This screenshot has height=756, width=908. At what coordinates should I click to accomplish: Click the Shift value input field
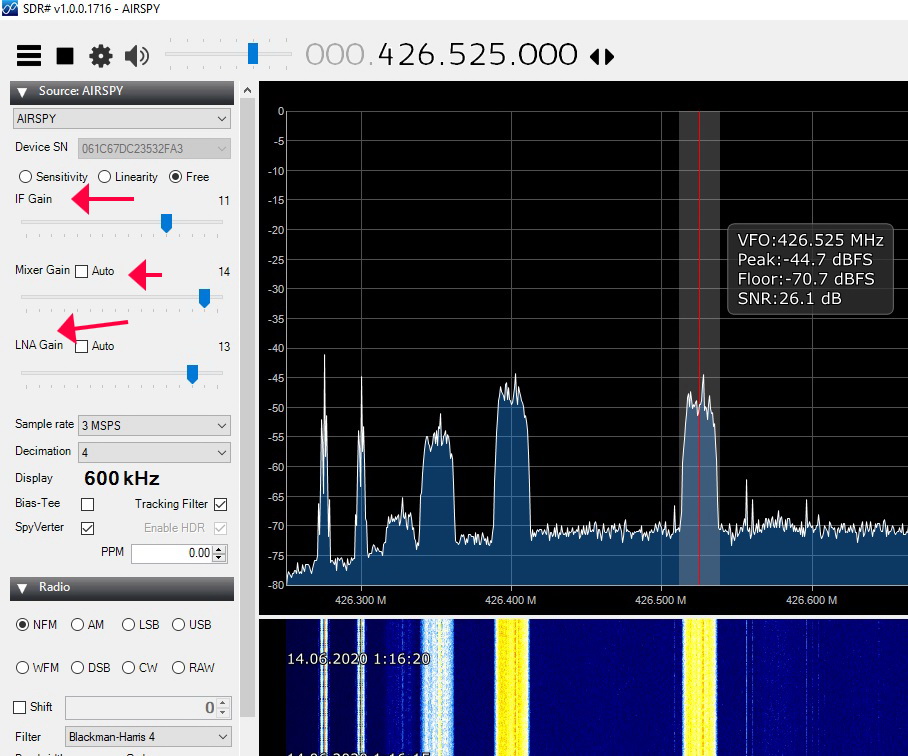point(142,708)
